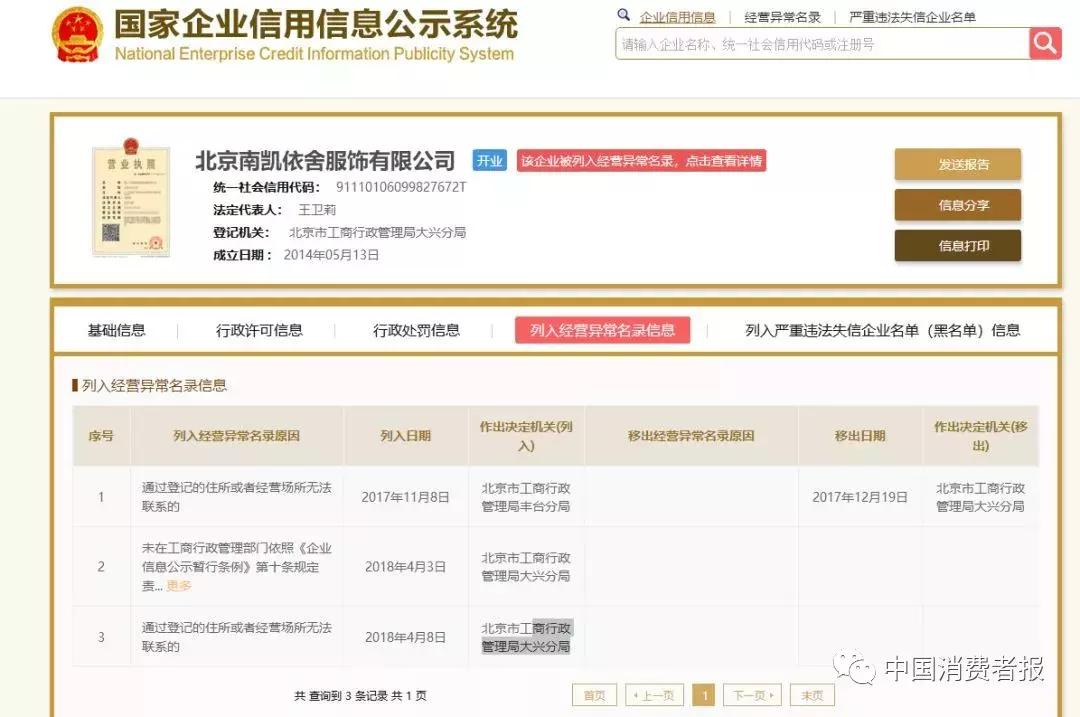Switch to the 基础信息 tab
The image size is (1080, 717).
(x=116, y=330)
